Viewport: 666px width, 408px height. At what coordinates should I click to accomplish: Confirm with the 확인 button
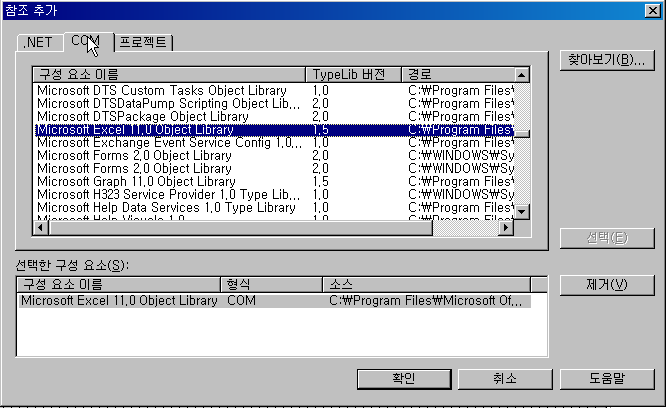(404, 378)
